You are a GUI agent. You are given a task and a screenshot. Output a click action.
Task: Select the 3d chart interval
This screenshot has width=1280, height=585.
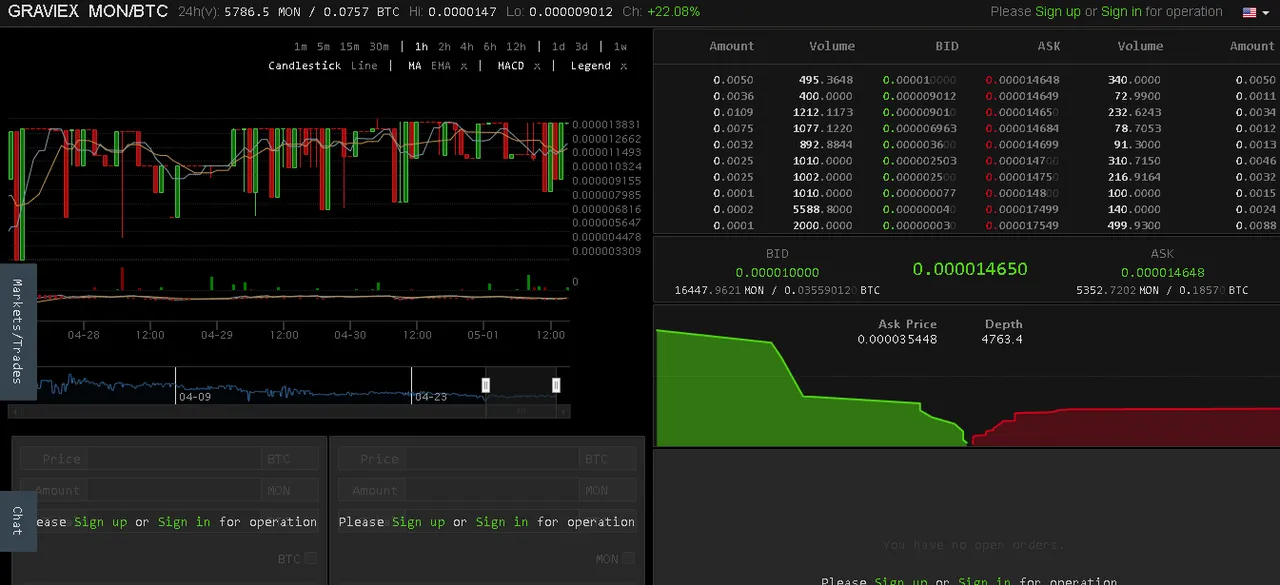(x=581, y=46)
